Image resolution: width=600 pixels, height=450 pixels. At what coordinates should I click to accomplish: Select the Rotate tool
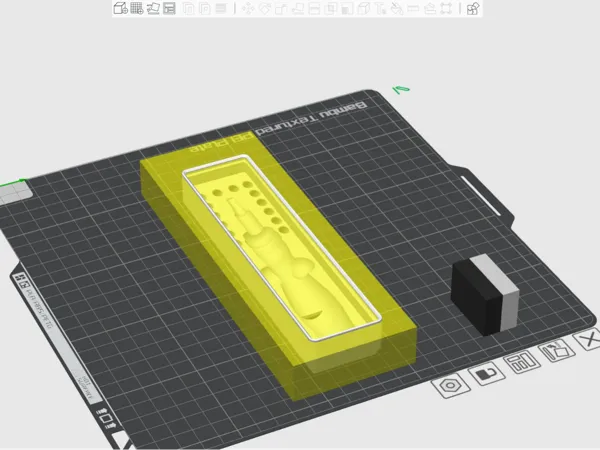[264, 8]
